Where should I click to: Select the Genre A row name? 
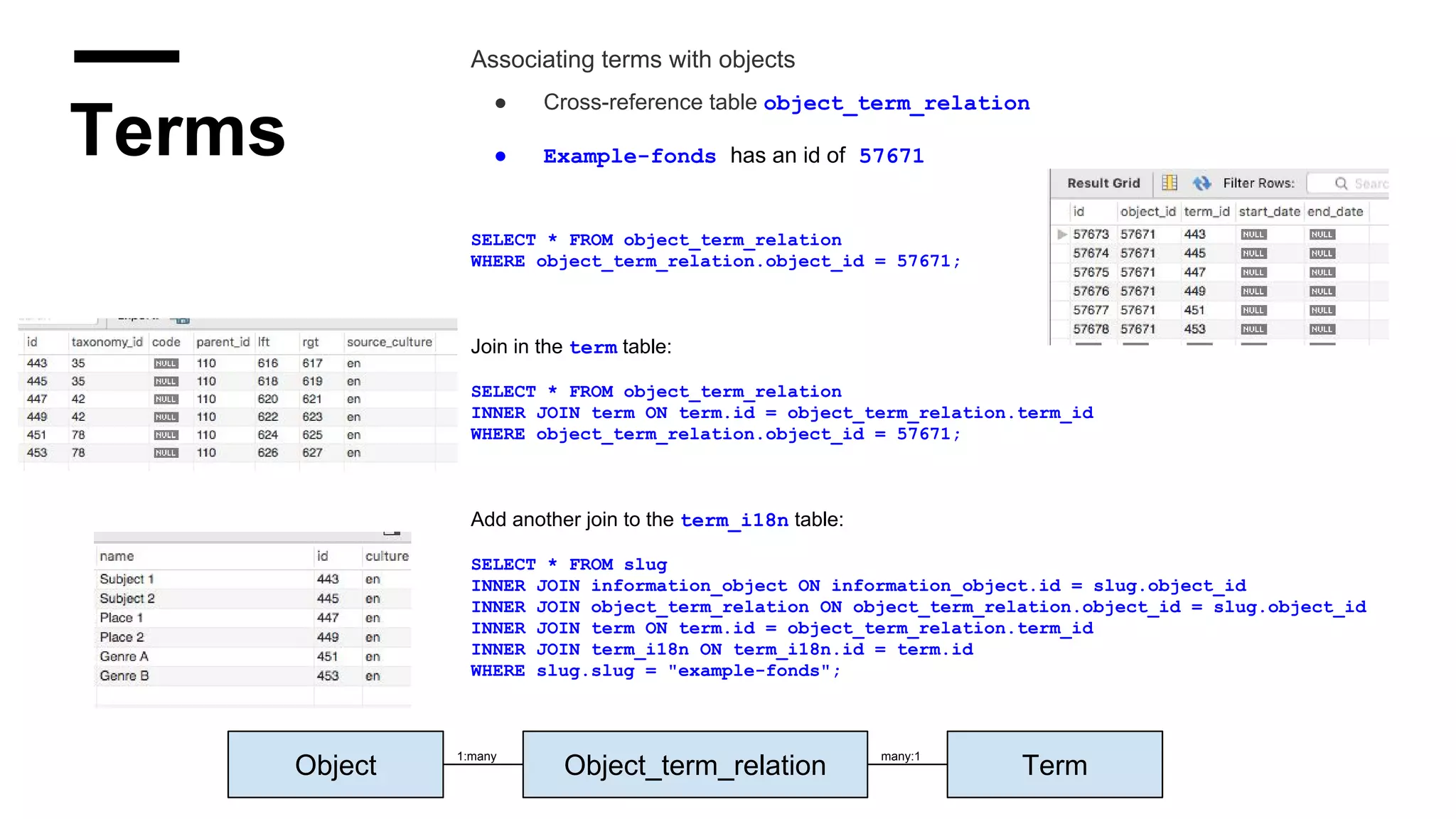point(124,656)
